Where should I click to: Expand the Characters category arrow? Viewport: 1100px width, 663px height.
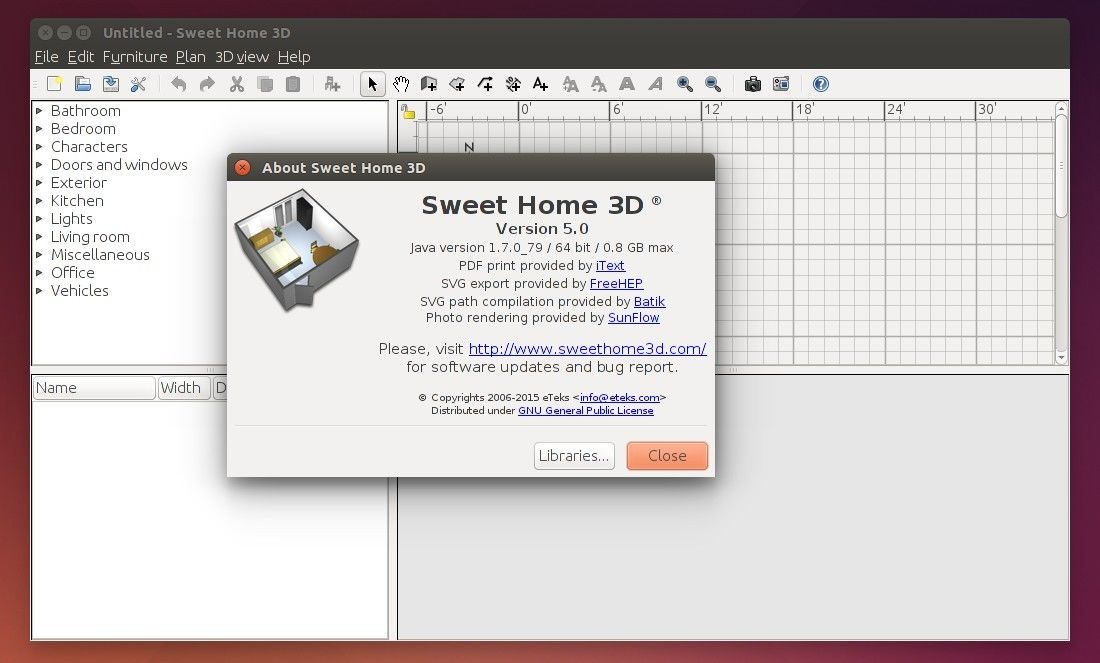point(39,147)
